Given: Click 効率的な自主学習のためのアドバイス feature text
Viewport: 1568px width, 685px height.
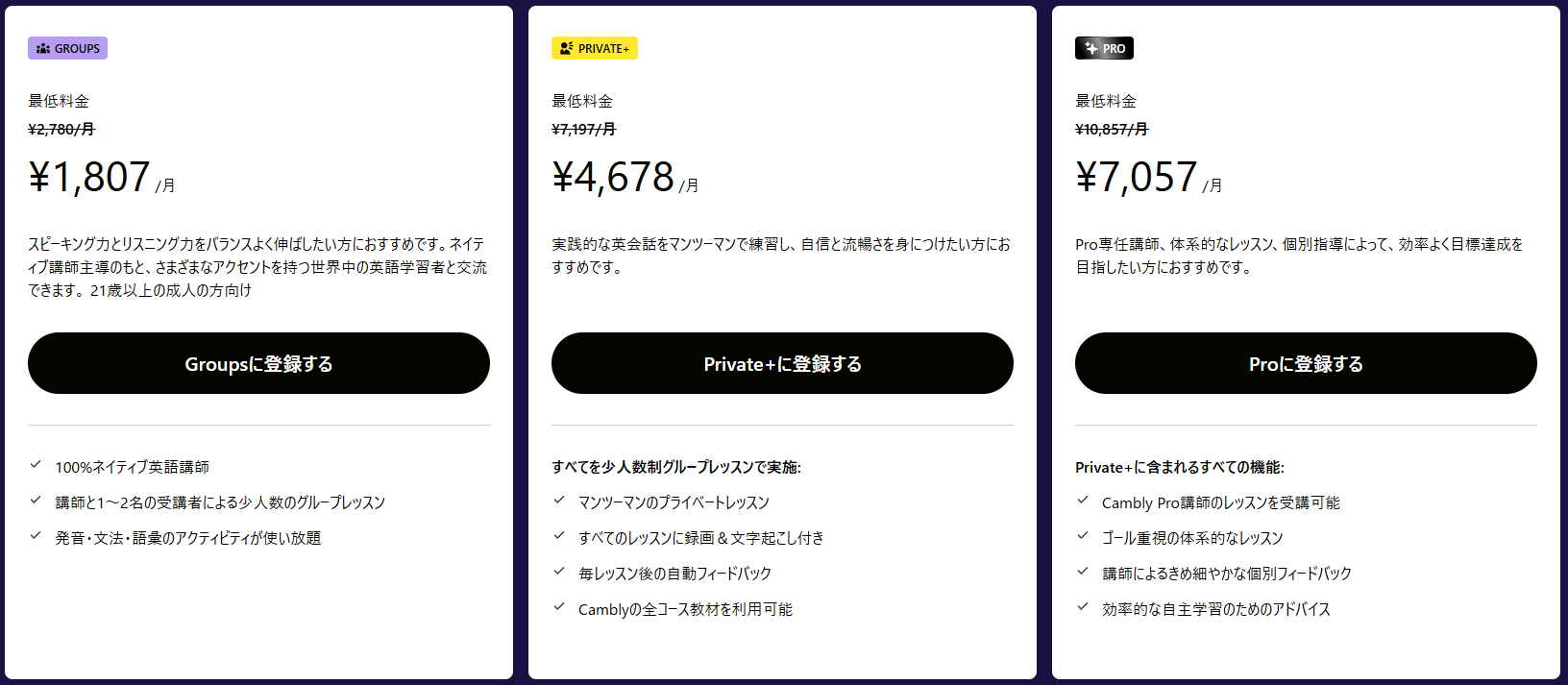Looking at the screenshot, I should (1215, 609).
